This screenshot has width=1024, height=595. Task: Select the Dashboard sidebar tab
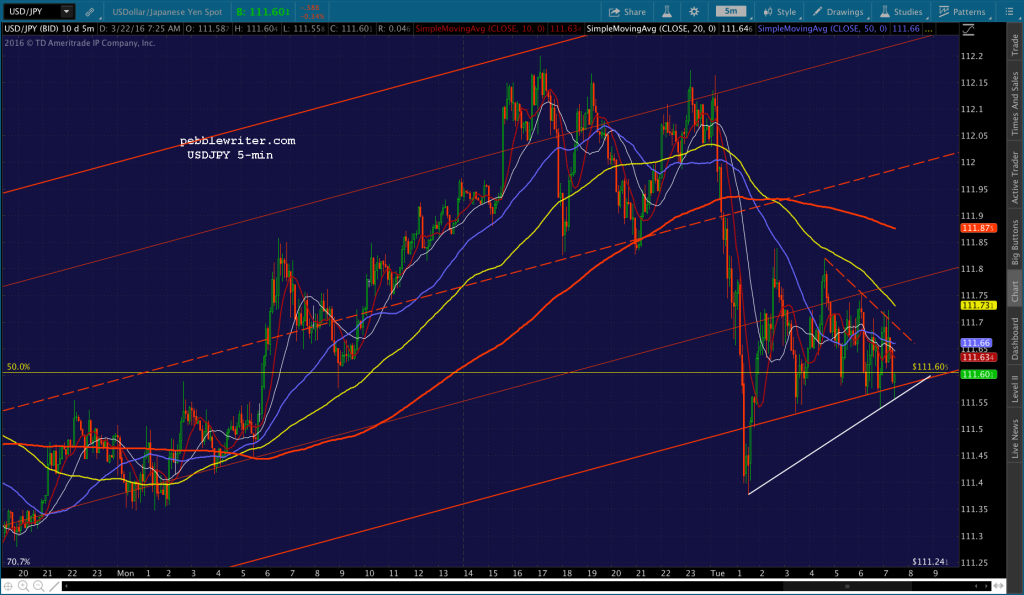[x=1015, y=338]
